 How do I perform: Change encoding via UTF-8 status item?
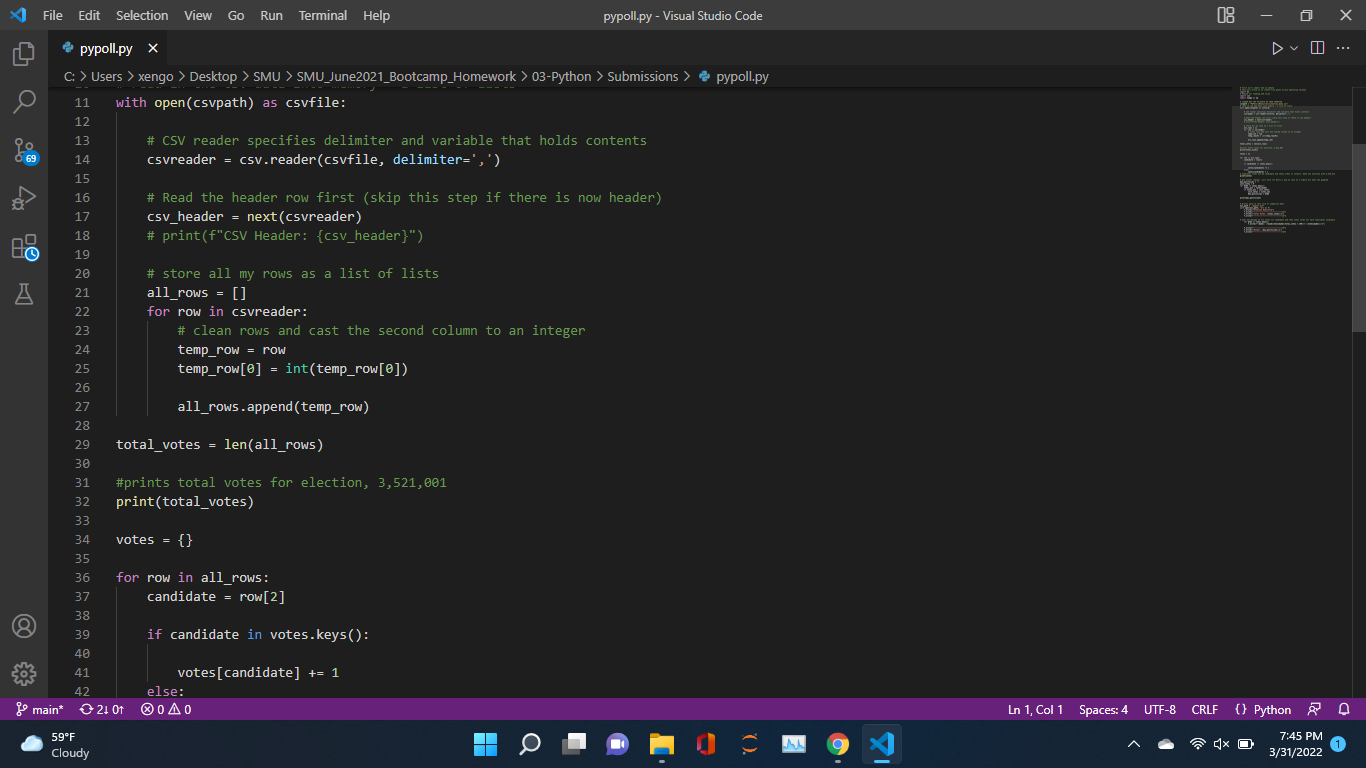[x=1160, y=709]
